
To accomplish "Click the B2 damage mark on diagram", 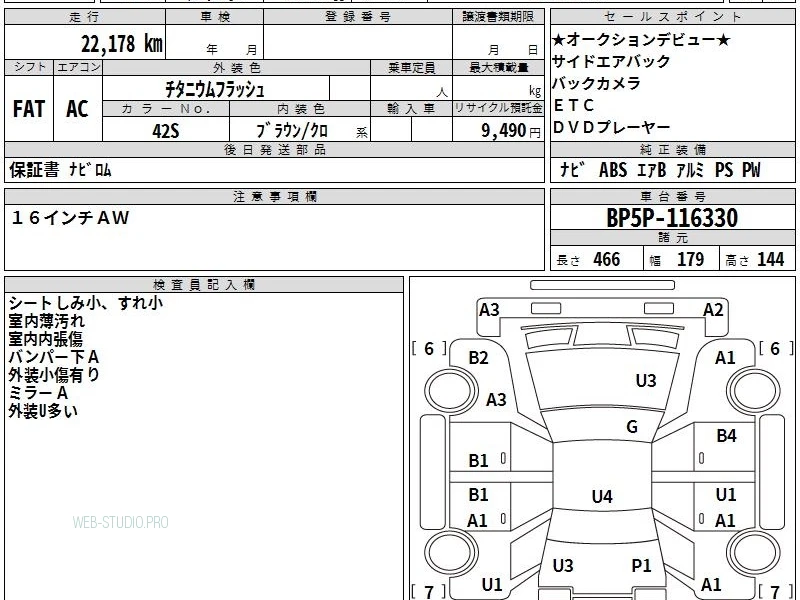I will point(478,358).
